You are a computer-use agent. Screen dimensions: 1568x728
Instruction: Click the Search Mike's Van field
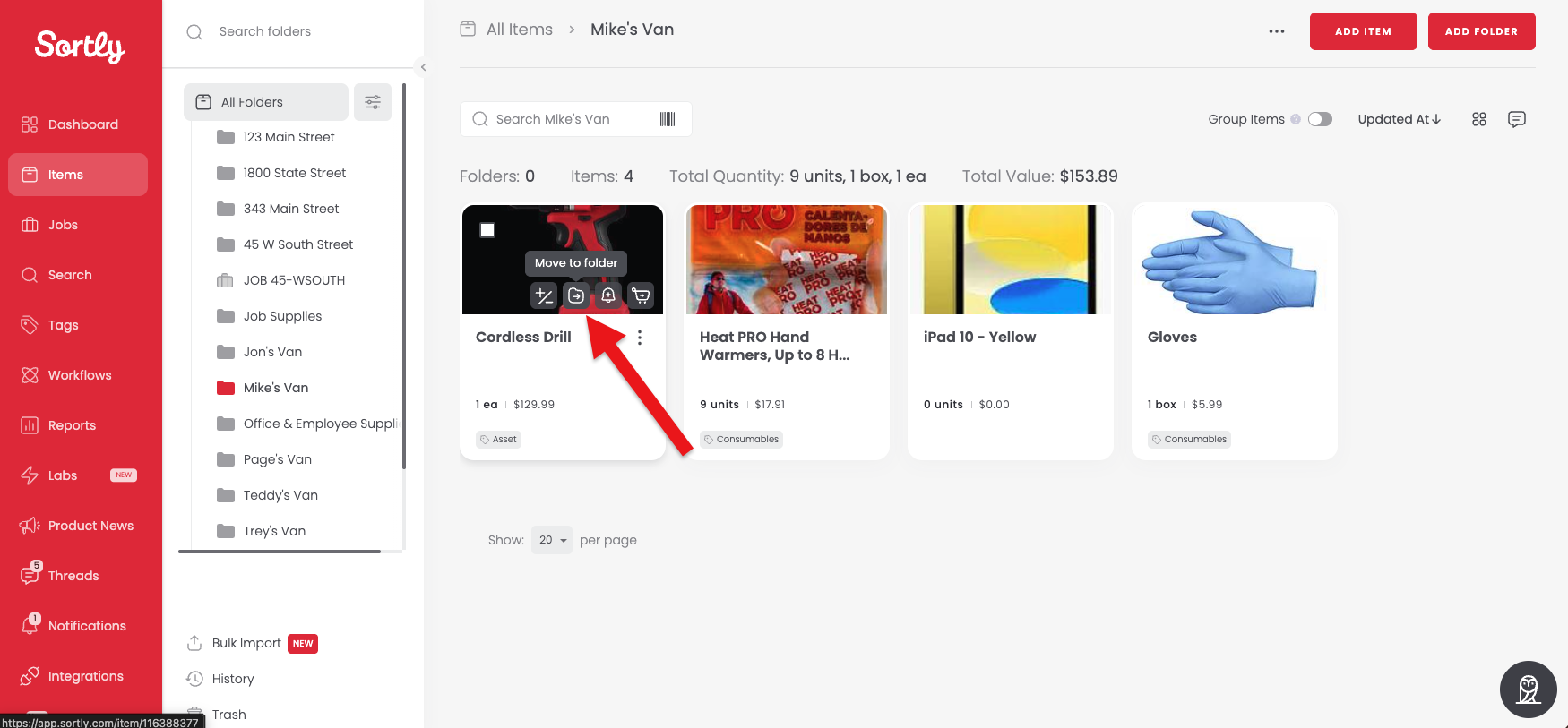[x=551, y=119]
